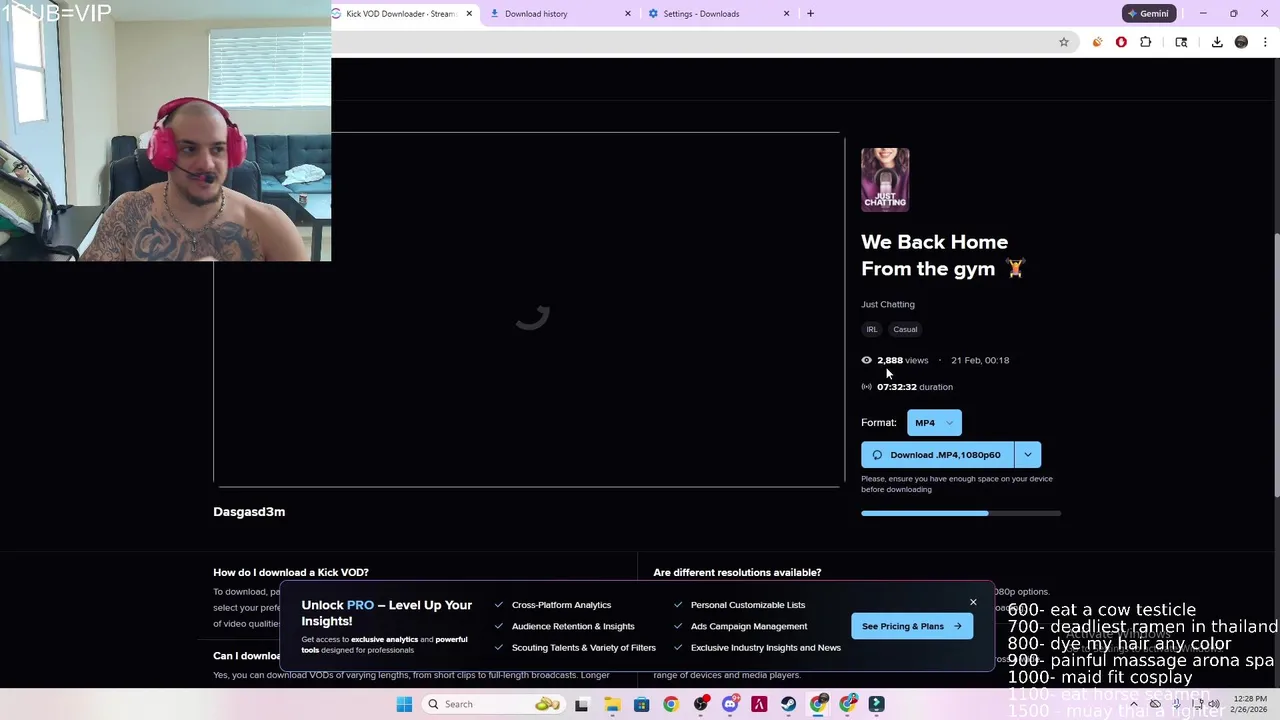Open Discord from the taskbar

tap(730, 704)
